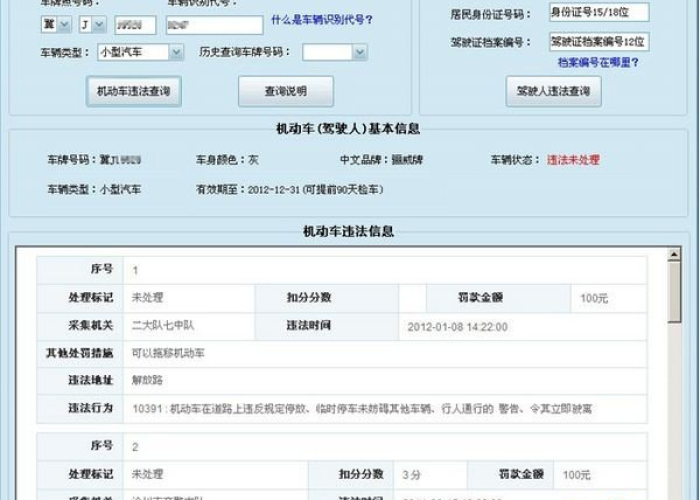The height and width of the screenshot is (500, 700).
Task: Select 未处理 status in record 1
Action: pyautogui.click(x=147, y=298)
